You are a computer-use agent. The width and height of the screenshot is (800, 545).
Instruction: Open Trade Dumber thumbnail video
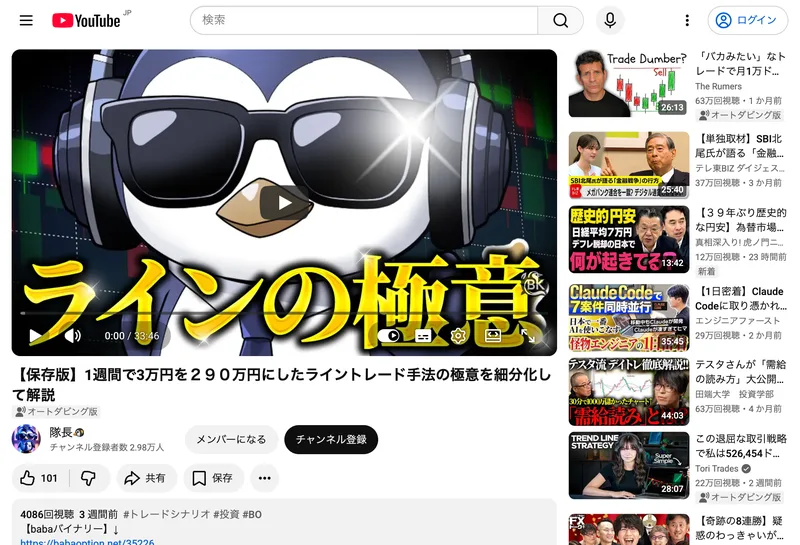tap(629, 83)
